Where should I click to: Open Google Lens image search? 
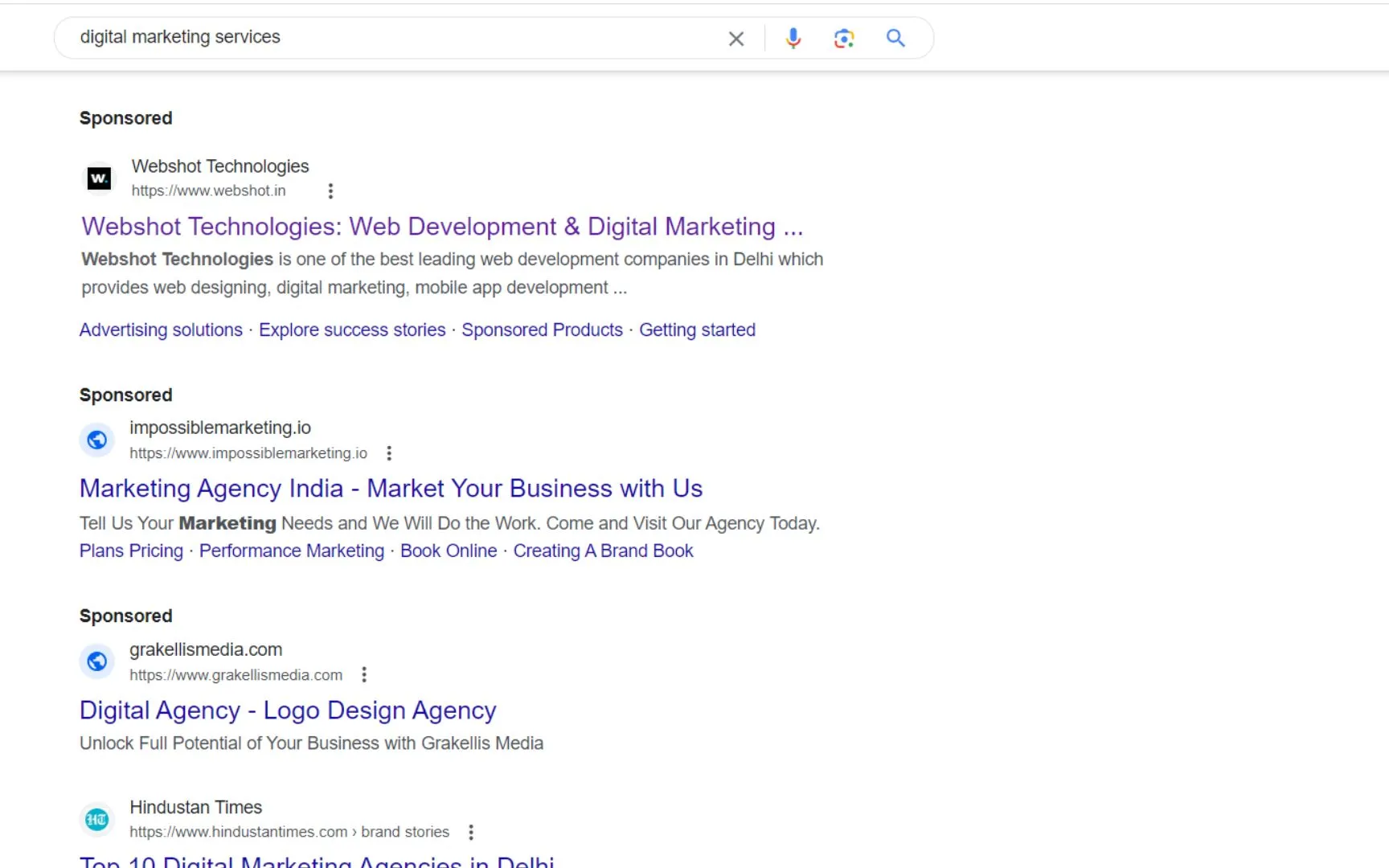844,38
